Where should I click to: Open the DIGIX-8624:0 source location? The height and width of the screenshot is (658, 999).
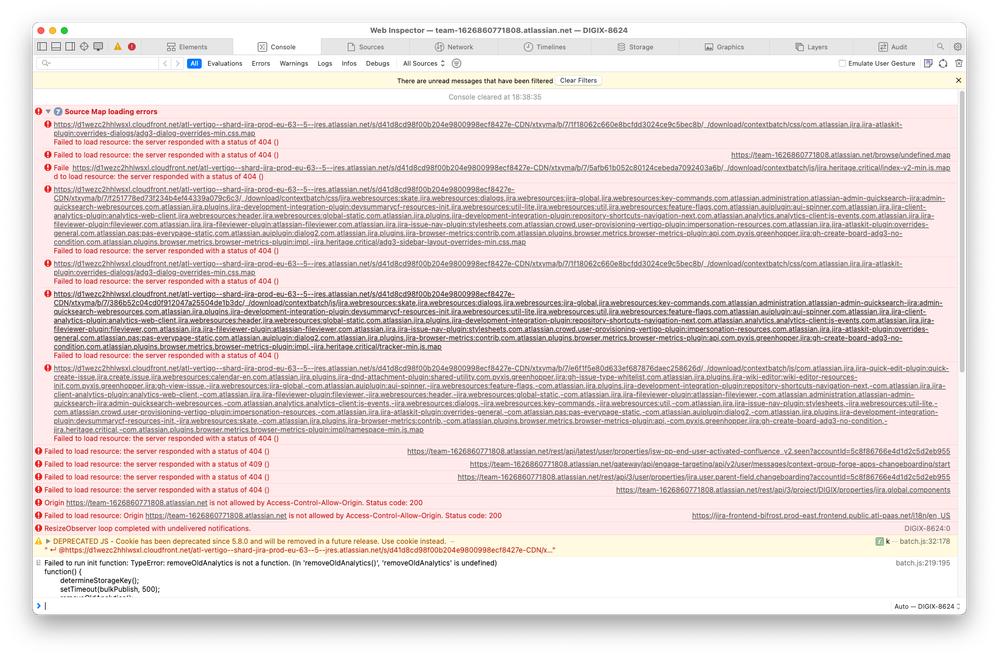pyautogui.click(x=927, y=529)
